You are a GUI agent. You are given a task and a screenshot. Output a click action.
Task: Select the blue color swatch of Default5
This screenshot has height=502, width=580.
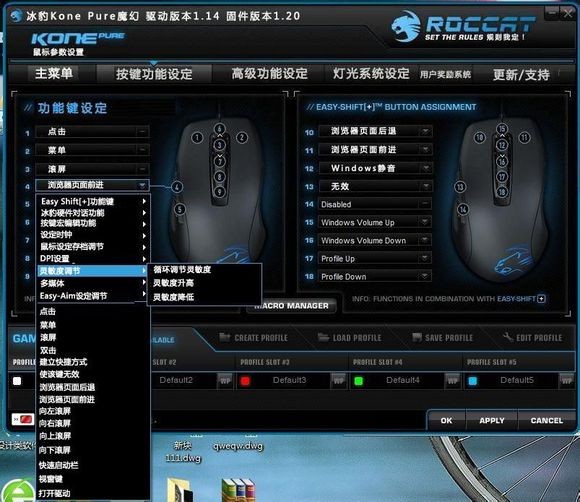pos(472,381)
